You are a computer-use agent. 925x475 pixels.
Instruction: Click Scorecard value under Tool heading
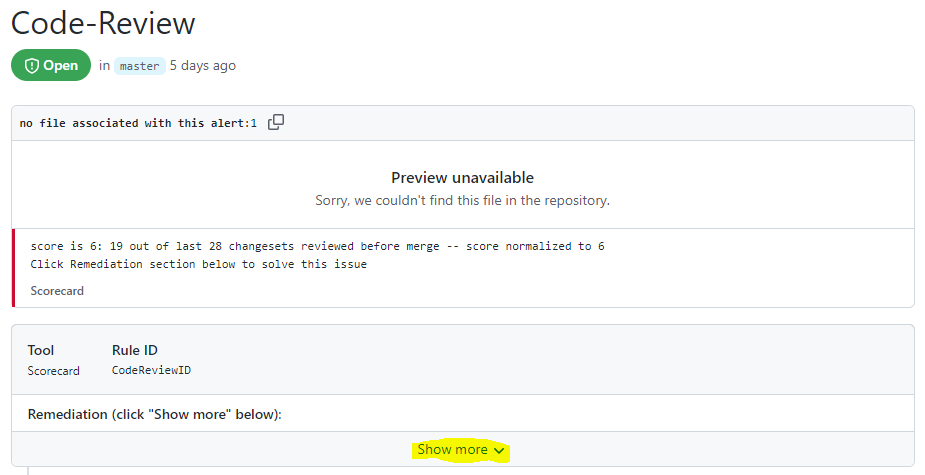pos(53,371)
